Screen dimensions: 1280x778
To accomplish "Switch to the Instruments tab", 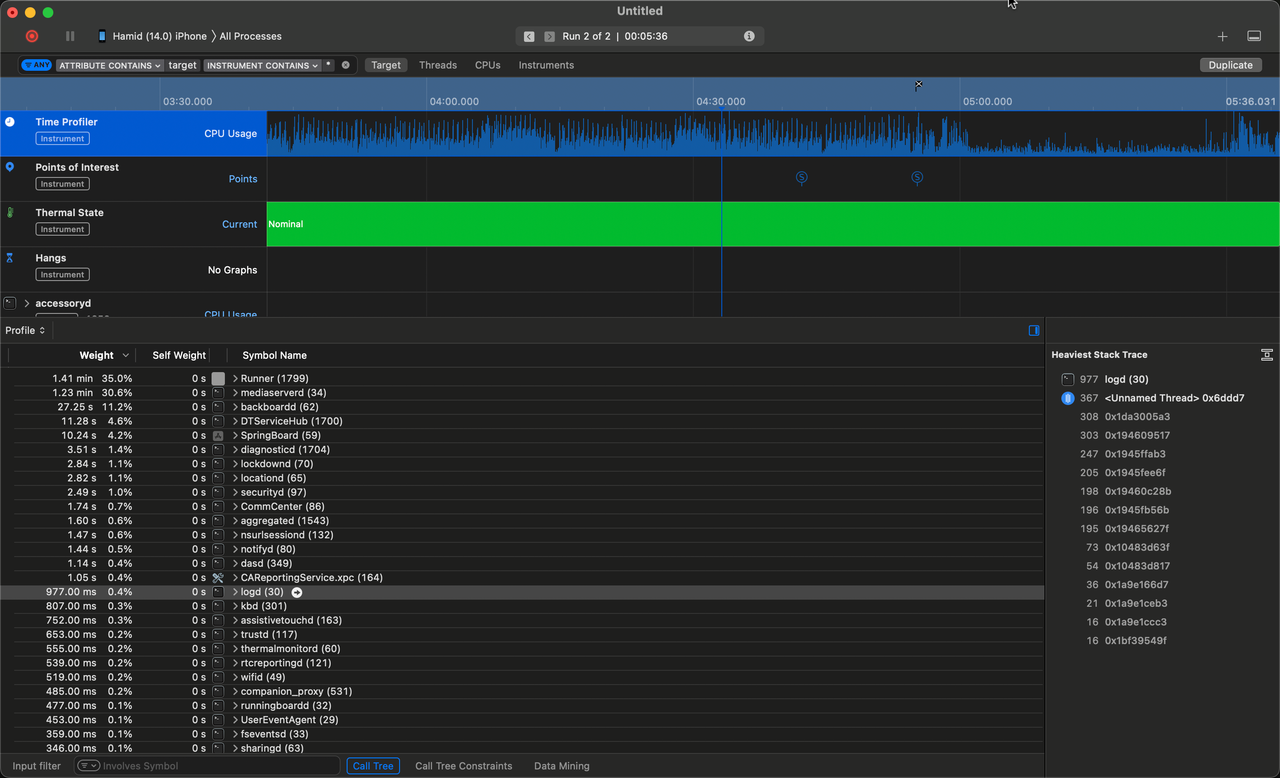I will coord(546,65).
